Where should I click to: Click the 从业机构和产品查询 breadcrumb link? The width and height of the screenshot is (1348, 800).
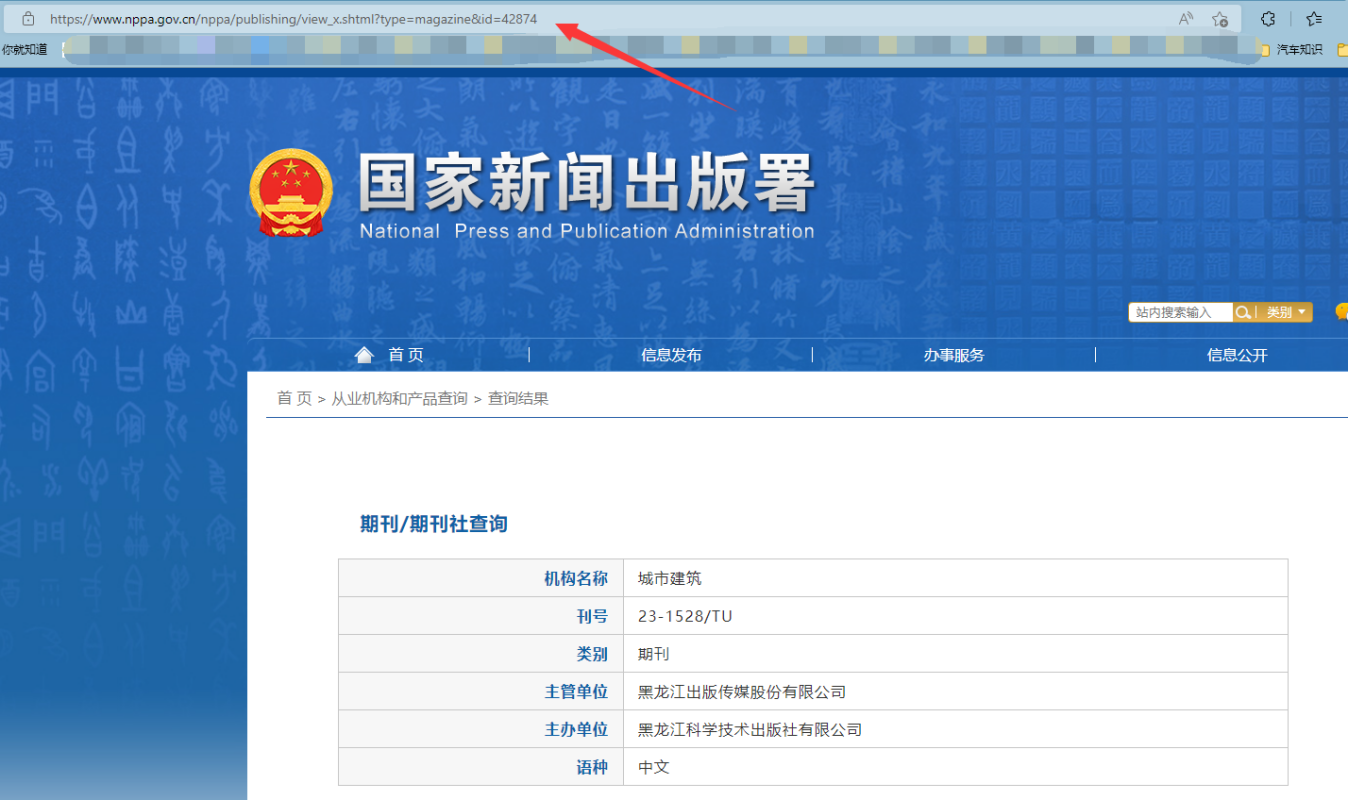[400, 398]
